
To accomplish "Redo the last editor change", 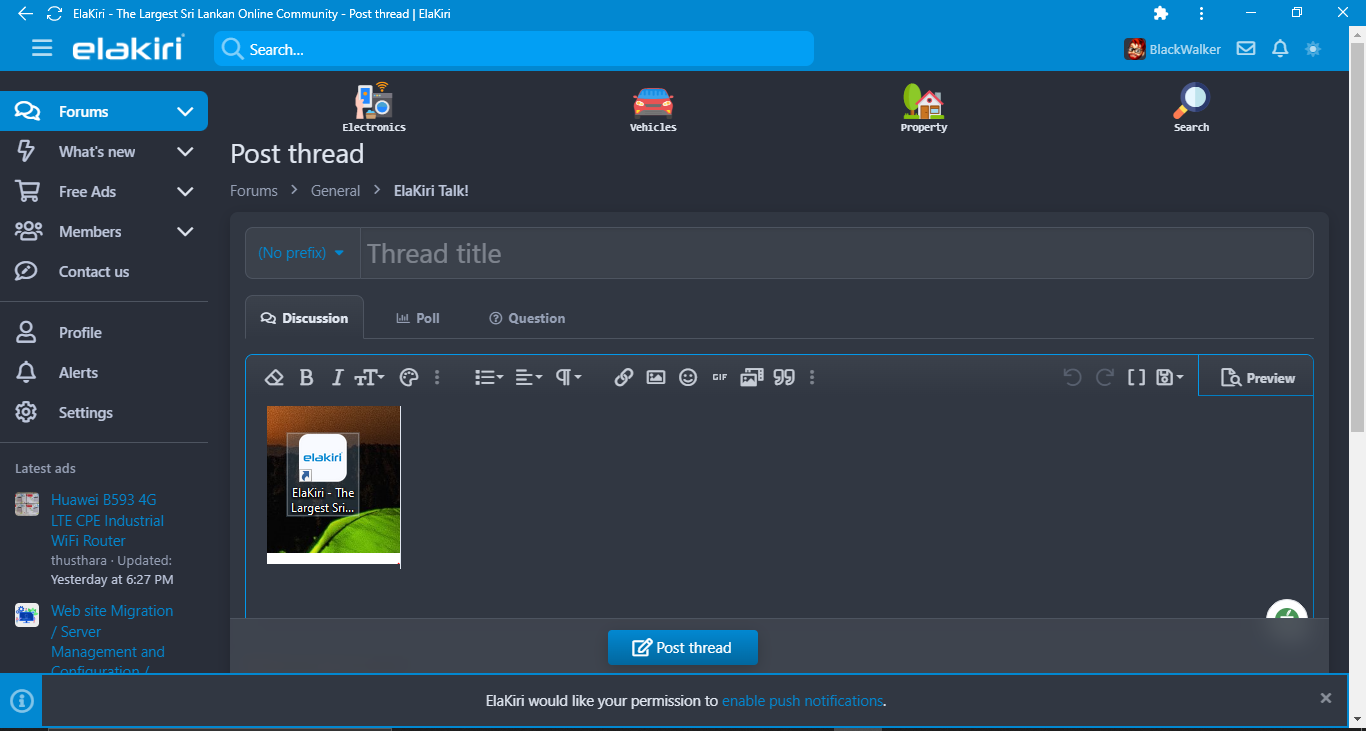I will pyautogui.click(x=1104, y=378).
